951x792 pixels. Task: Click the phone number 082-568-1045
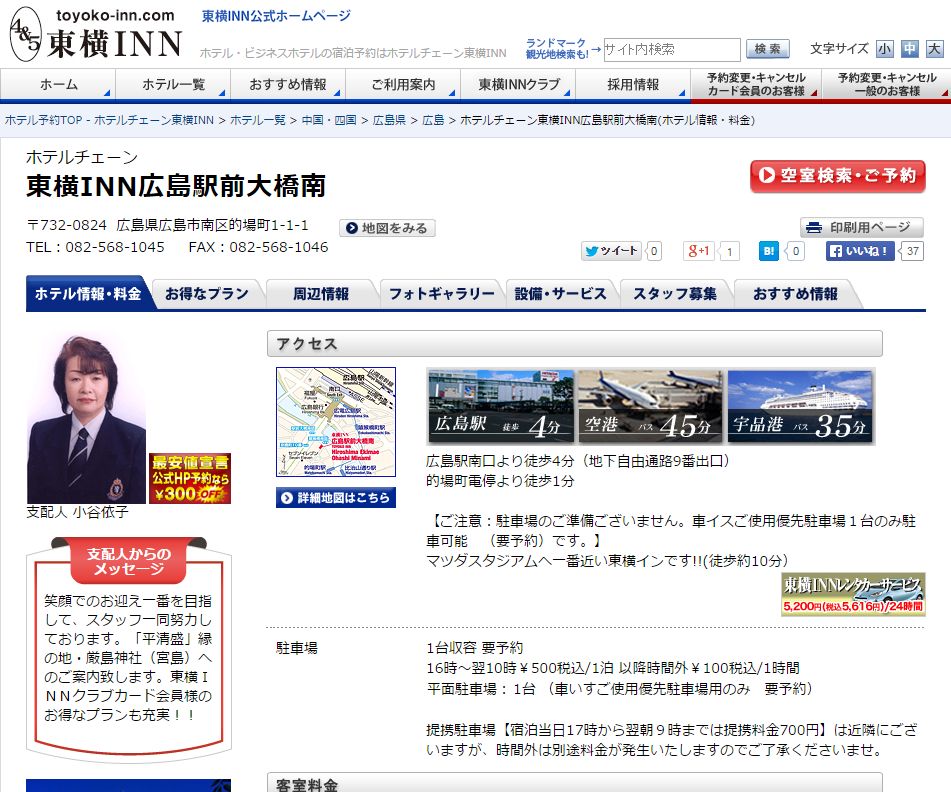pos(115,247)
